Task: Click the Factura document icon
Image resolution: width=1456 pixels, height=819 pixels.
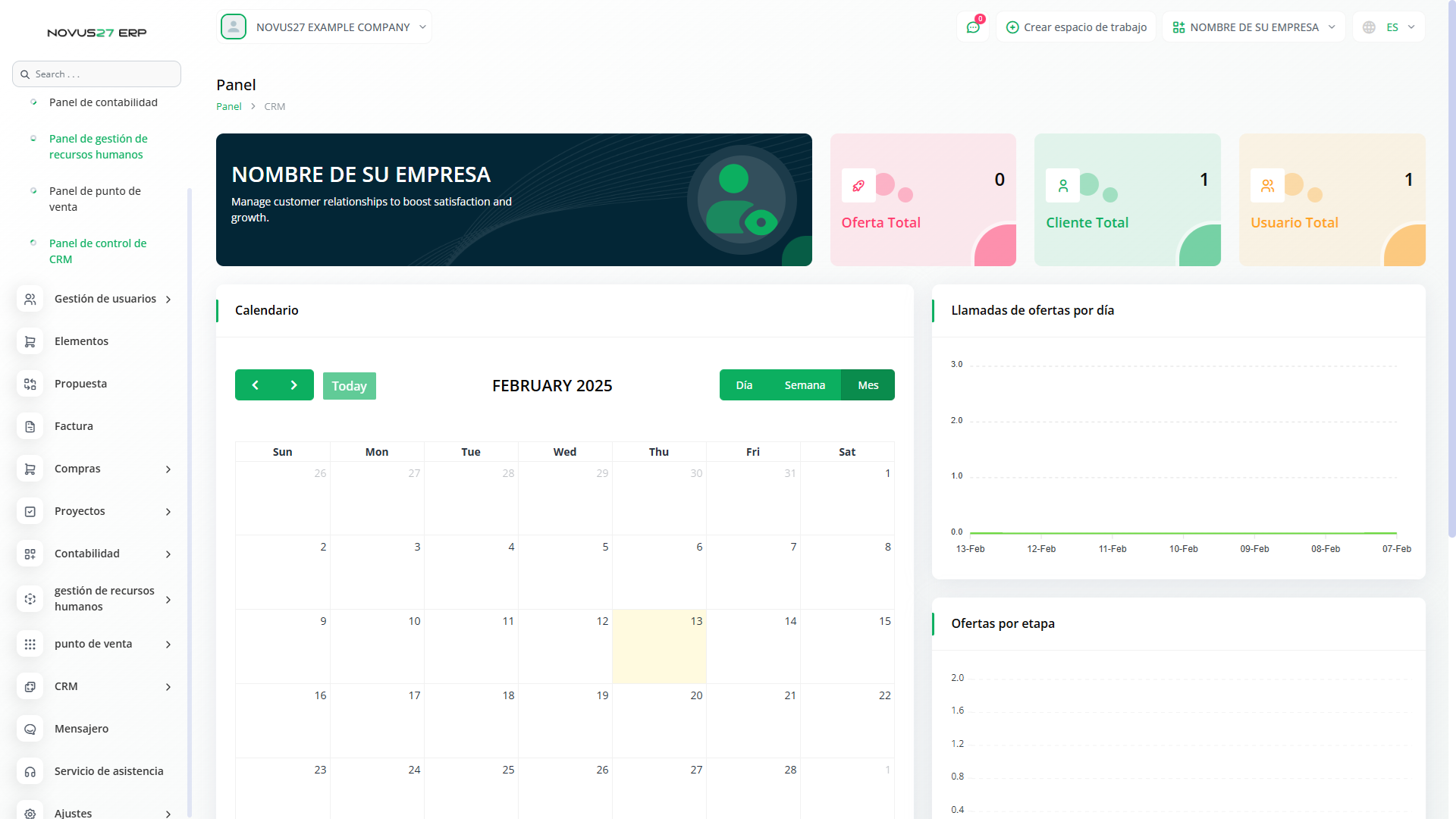Action: coord(30,426)
